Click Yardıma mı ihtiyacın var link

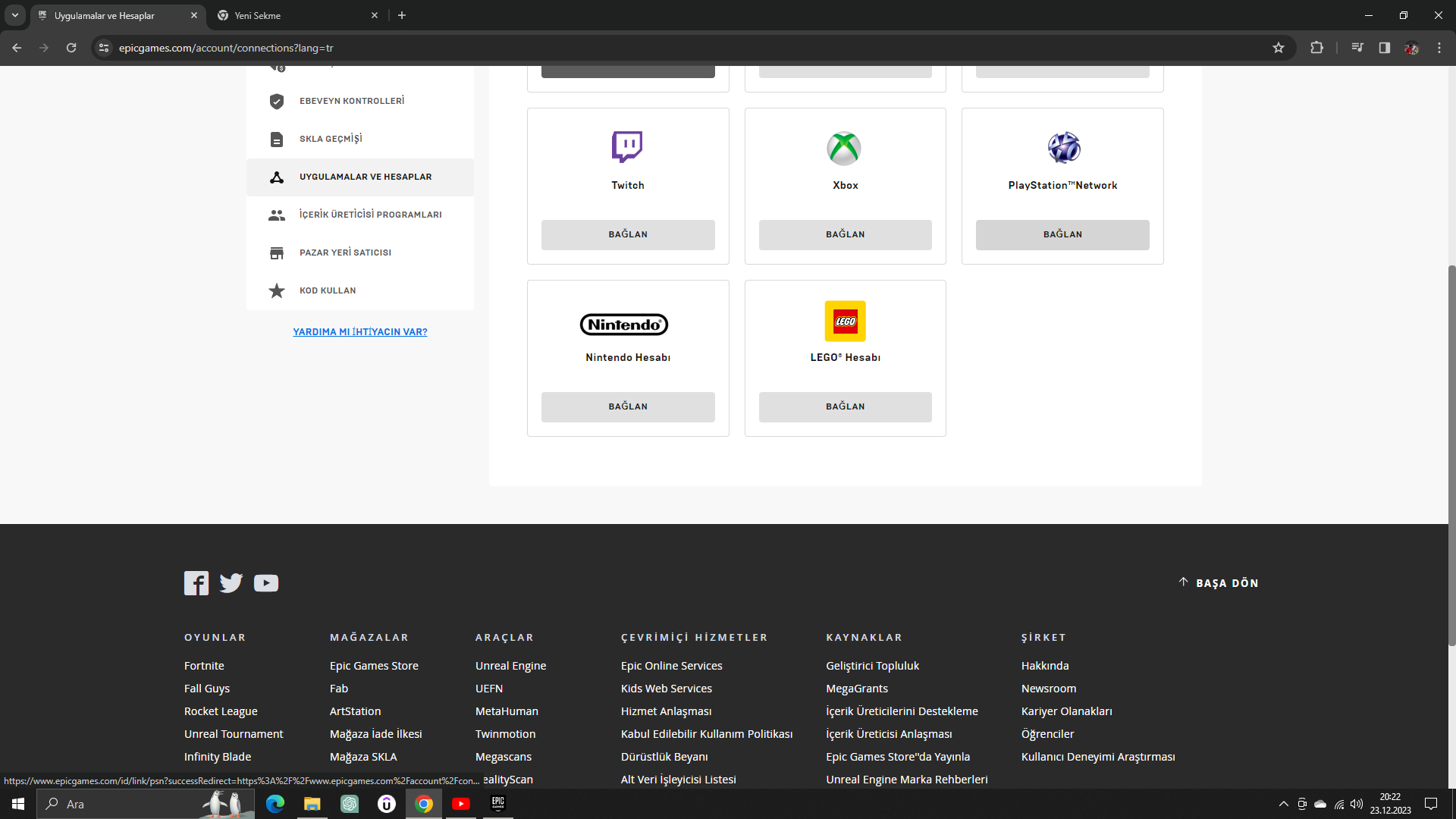click(x=360, y=332)
